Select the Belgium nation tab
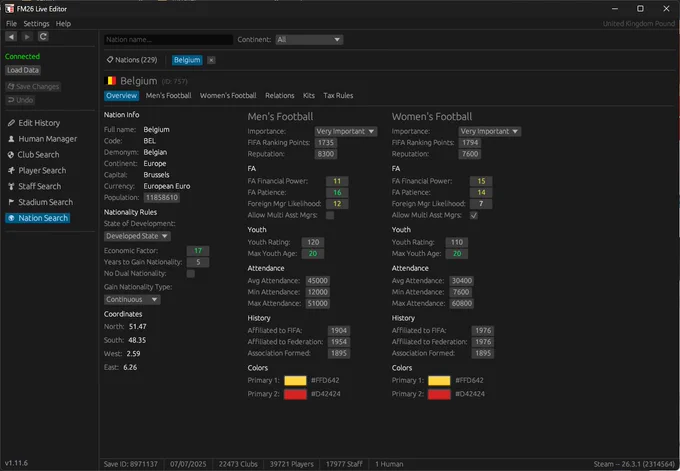 click(187, 60)
